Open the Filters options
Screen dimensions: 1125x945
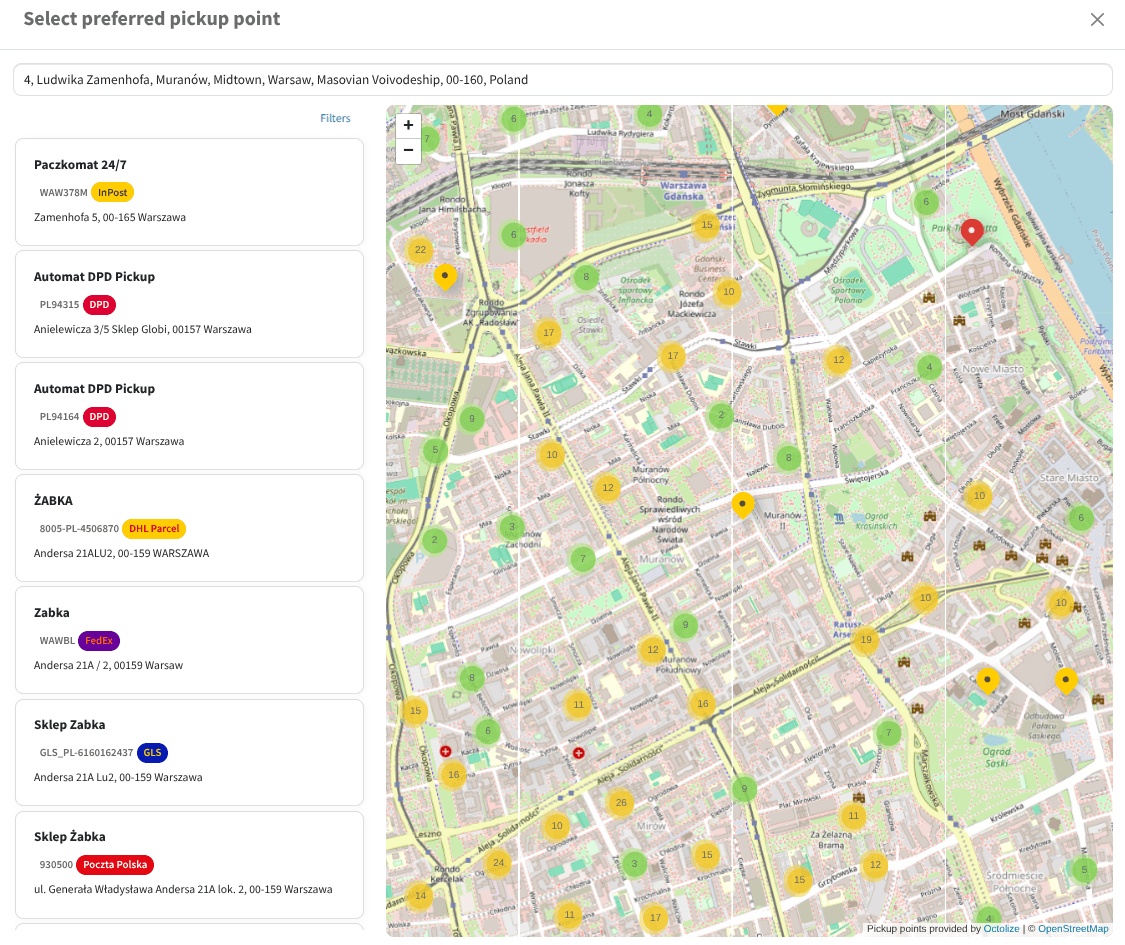[x=335, y=118]
